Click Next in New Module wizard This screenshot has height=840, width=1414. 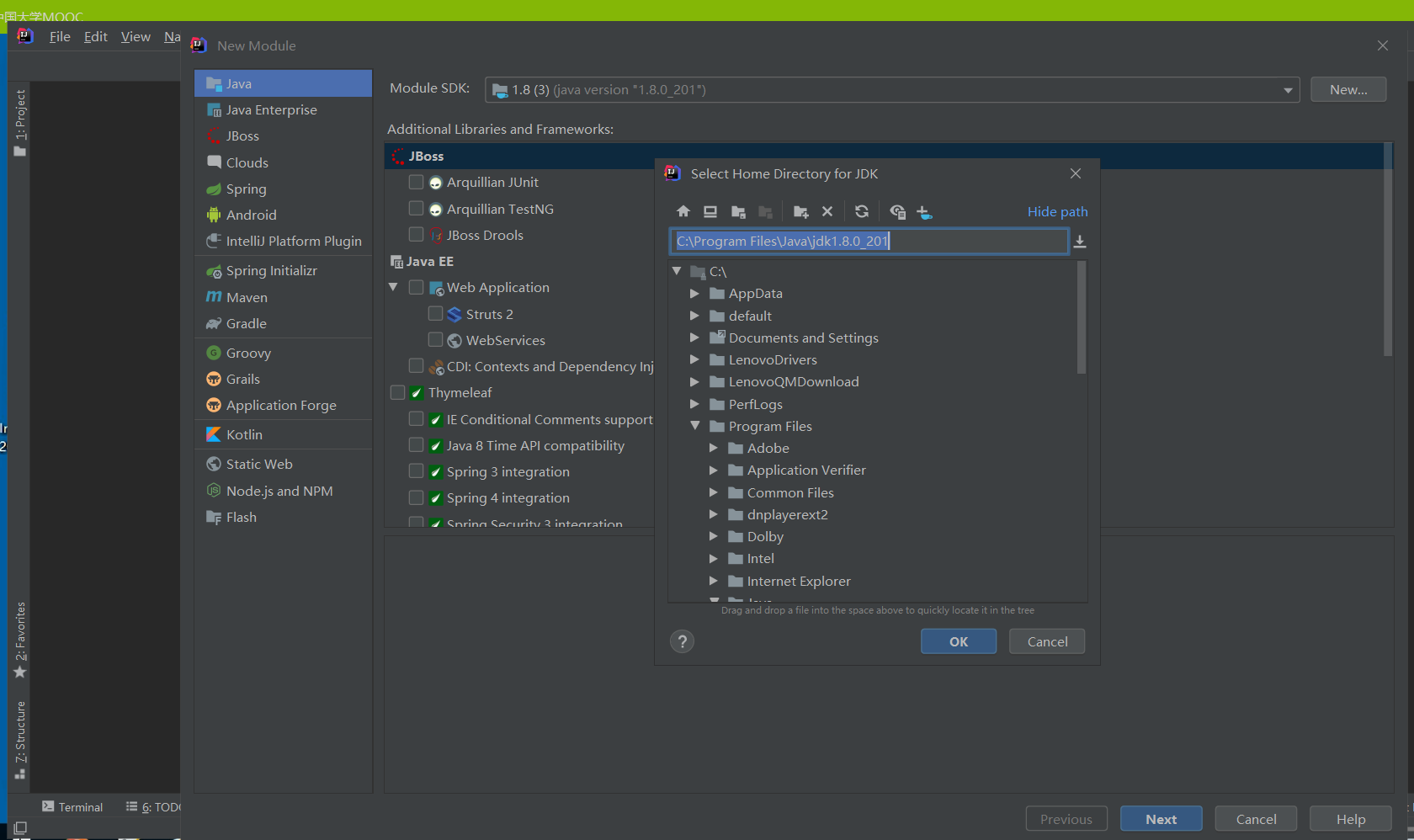(1161, 819)
